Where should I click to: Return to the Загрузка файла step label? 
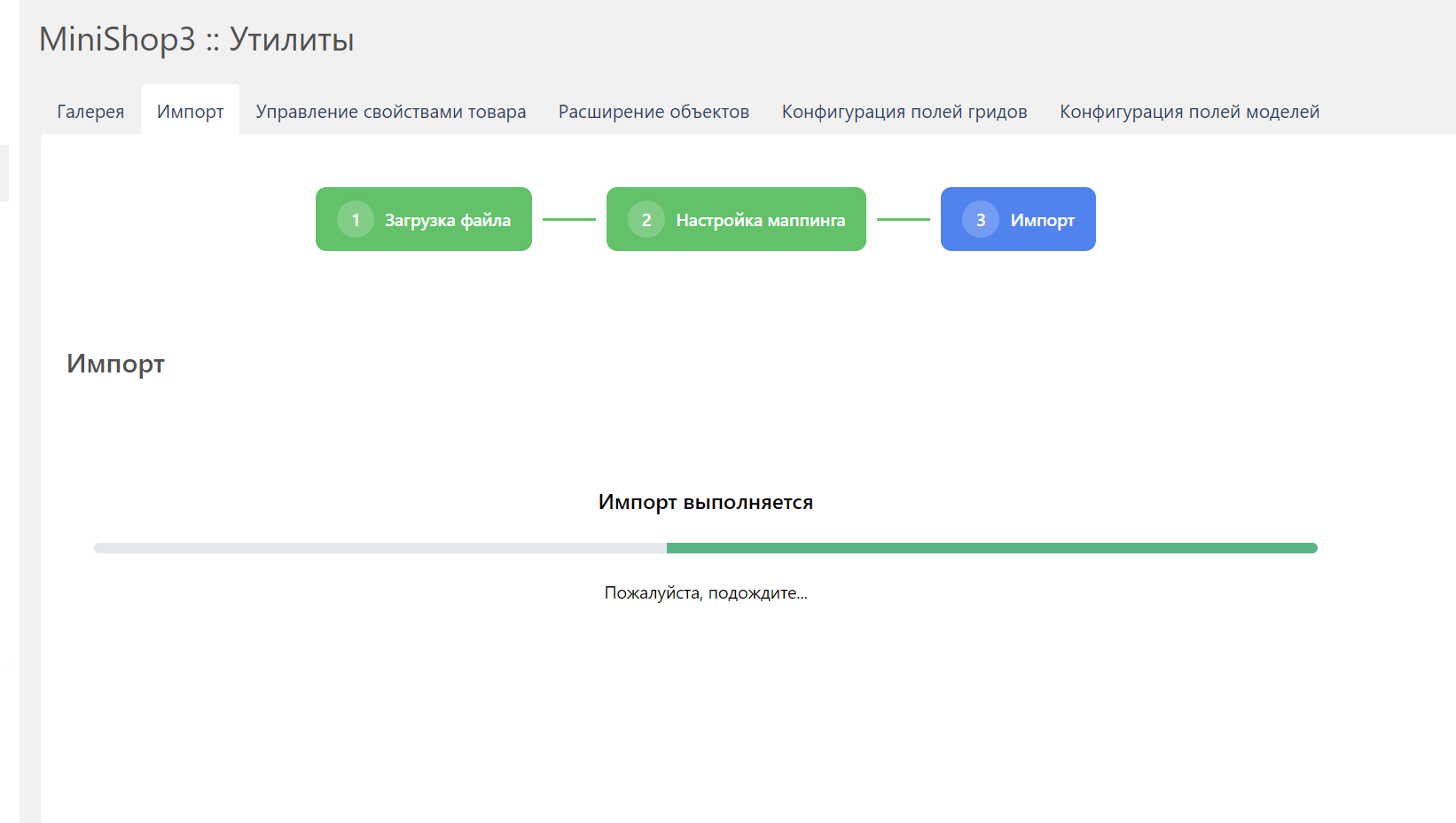pos(447,220)
